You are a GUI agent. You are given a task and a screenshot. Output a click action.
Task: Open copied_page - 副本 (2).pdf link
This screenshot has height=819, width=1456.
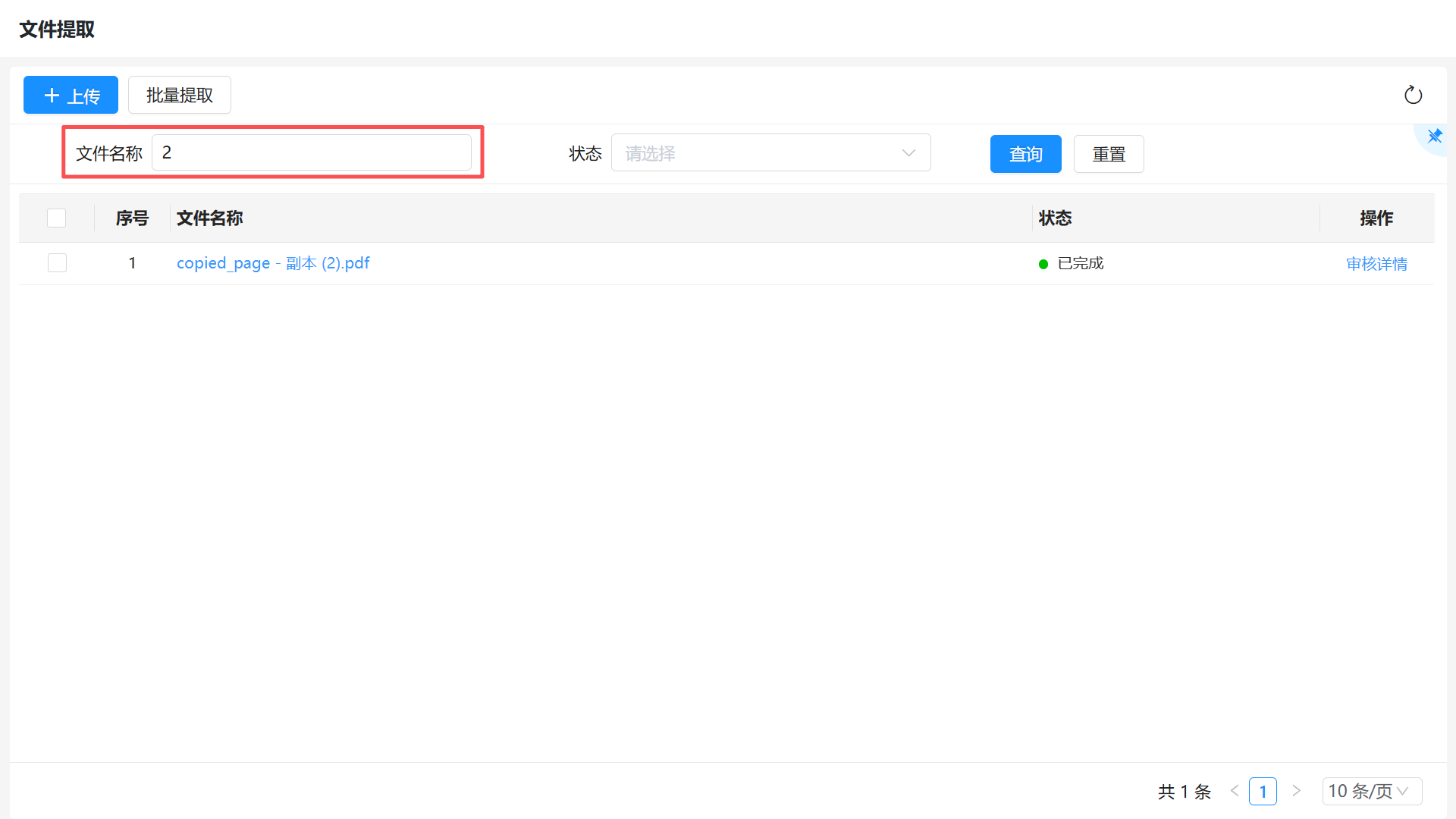coord(273,263)
